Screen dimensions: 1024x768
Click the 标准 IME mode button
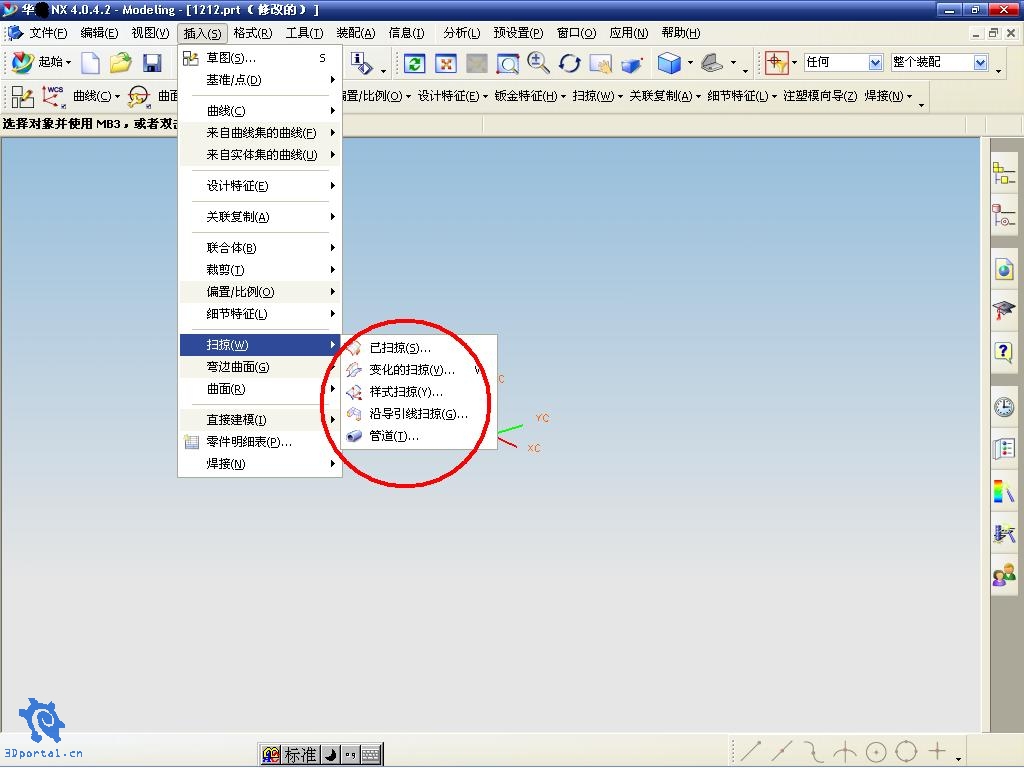point(300,755)
